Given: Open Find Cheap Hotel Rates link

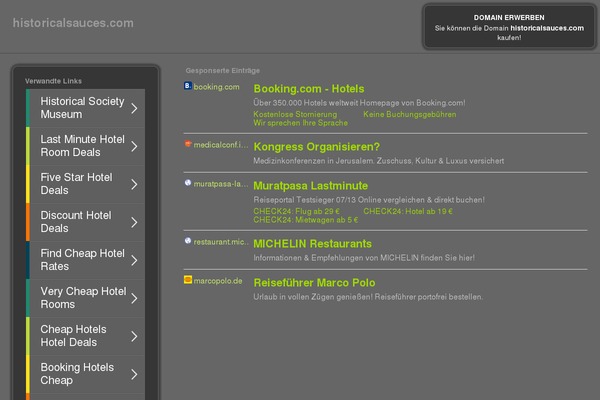Looking at the screenshot, I should (85, 260).
